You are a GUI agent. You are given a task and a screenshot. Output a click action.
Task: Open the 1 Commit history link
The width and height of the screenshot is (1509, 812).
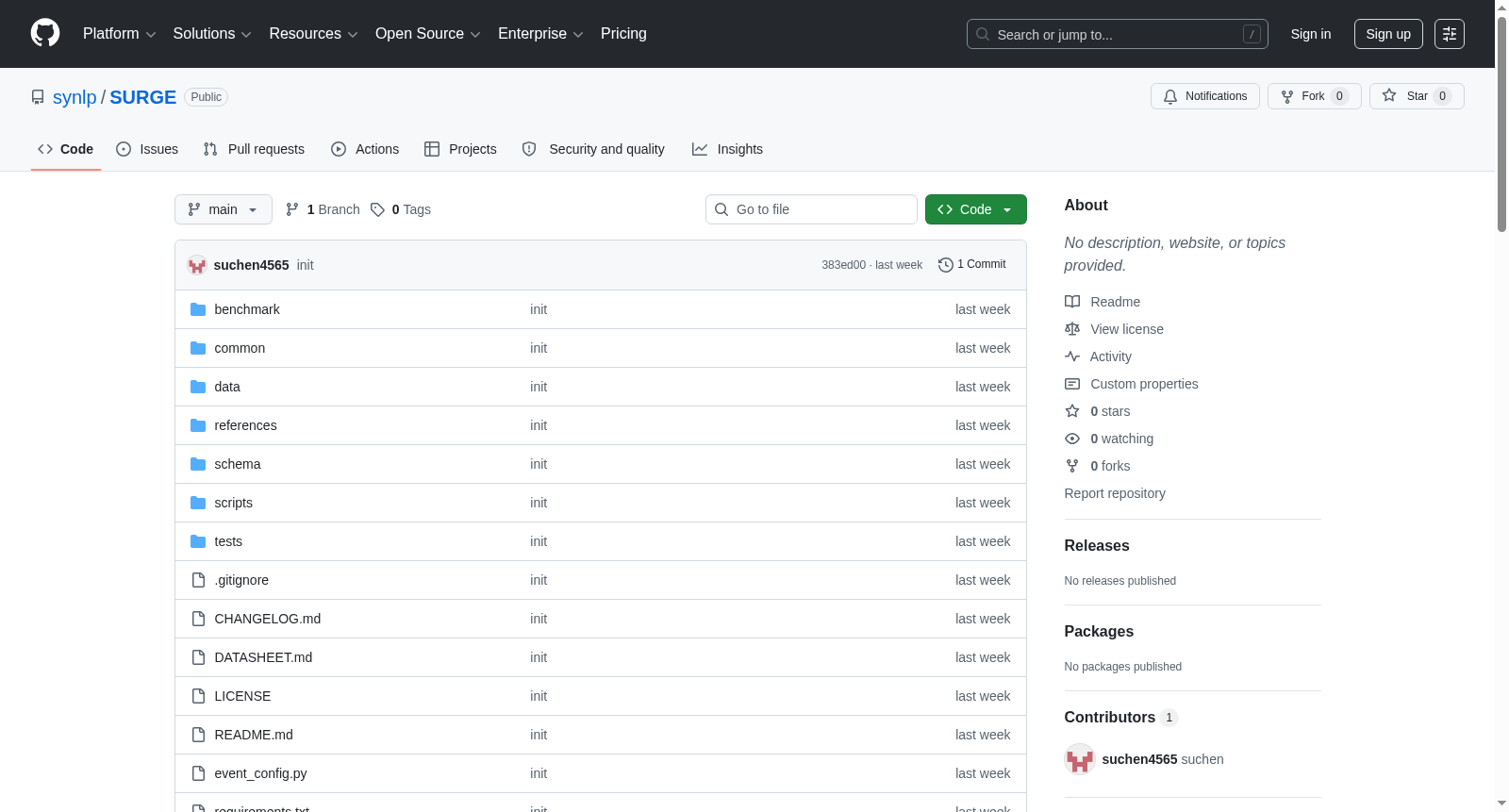(972, 265)
